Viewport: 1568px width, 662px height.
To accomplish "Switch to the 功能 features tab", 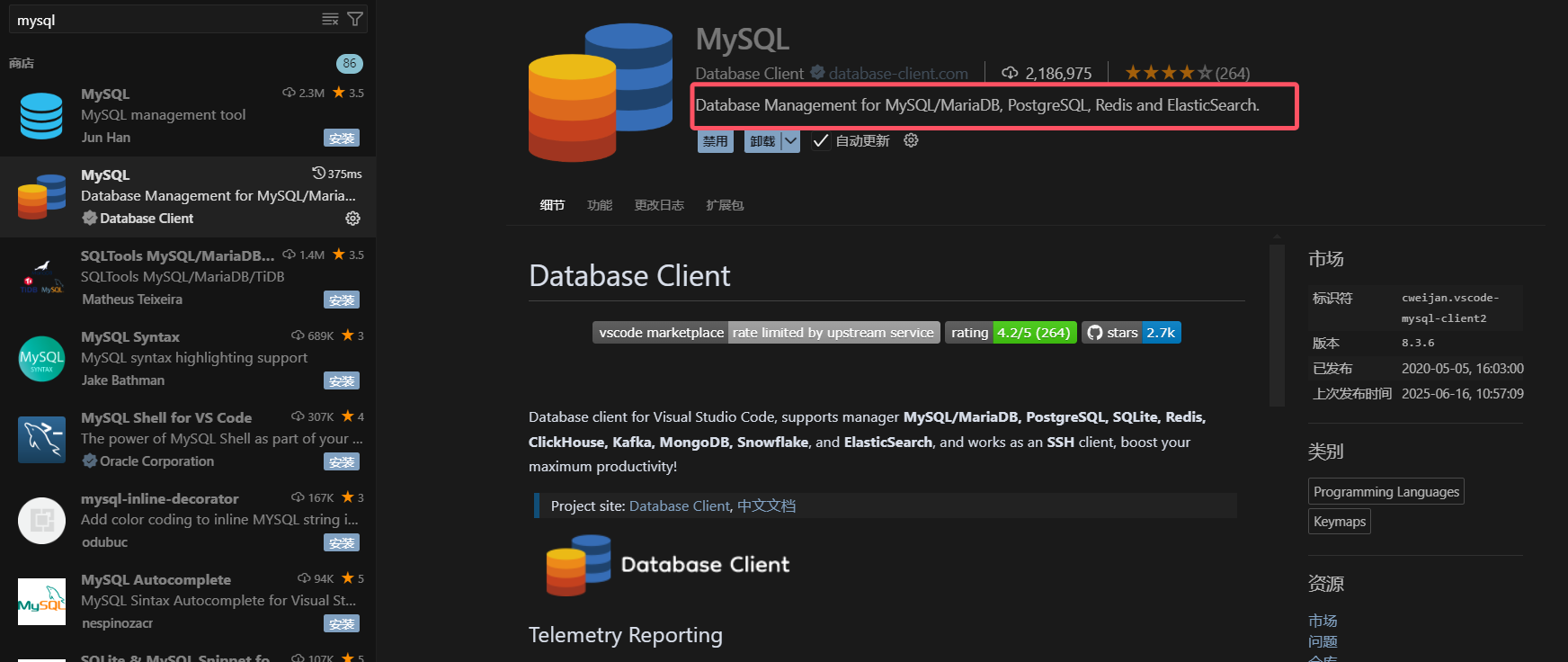I will pos(600,205).
